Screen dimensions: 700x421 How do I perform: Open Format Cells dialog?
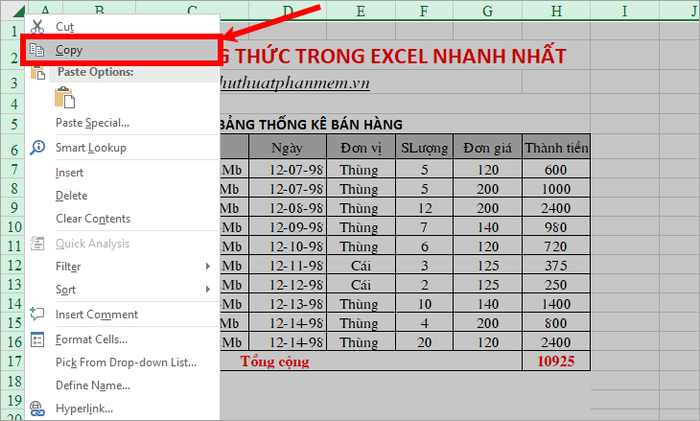[x=122, y=339]
